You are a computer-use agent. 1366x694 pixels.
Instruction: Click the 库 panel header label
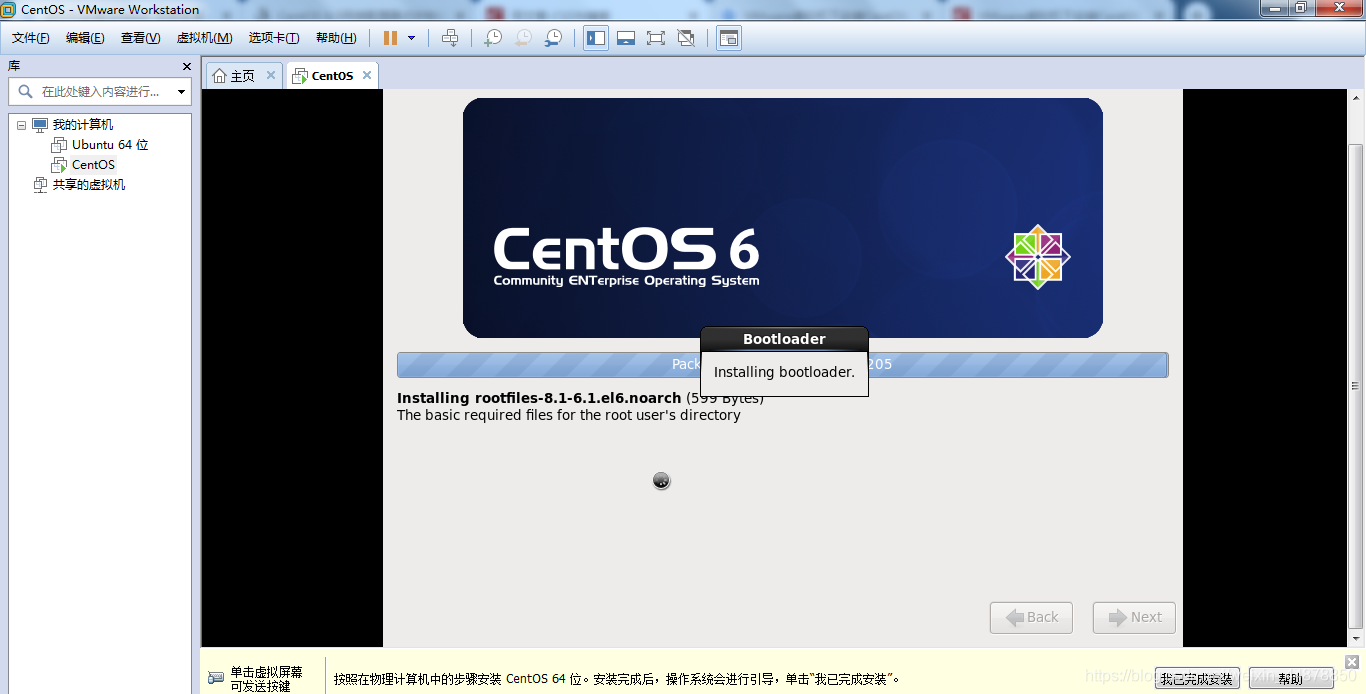[14, 66]
